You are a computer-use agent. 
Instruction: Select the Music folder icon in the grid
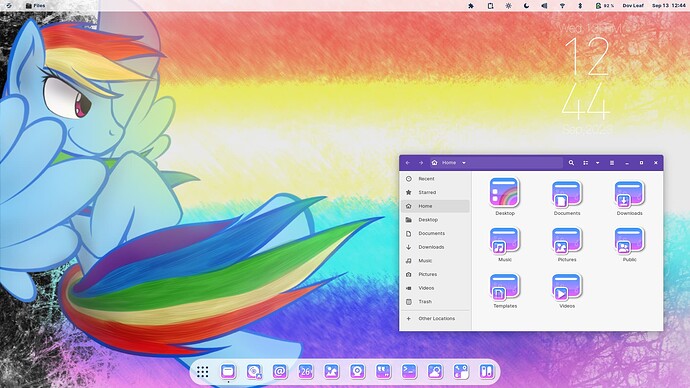(x=505, y=241)
